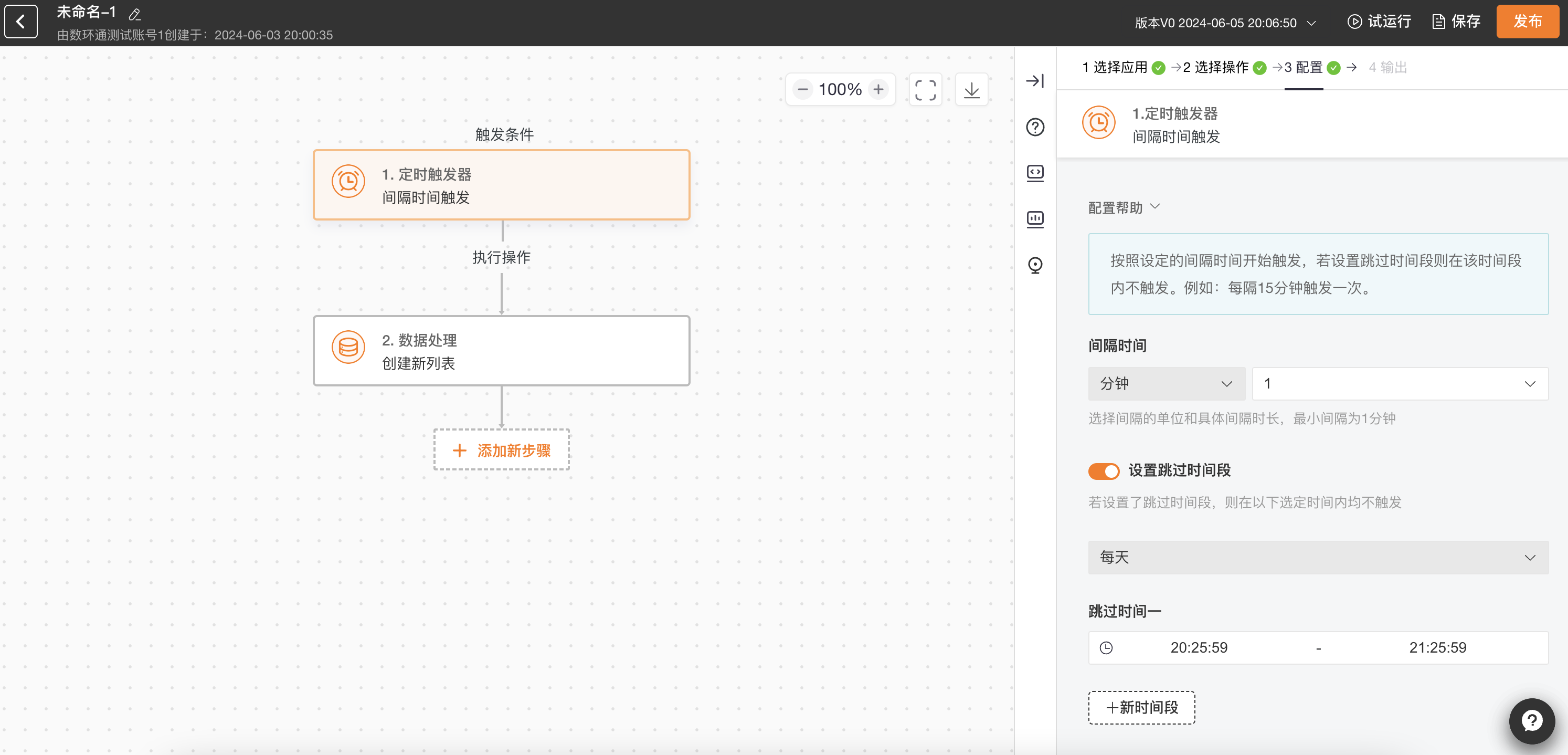Open the statistics chart sidebar icon
The height and width of the screenshot is (755, 1568).
tap(1035, 219)
